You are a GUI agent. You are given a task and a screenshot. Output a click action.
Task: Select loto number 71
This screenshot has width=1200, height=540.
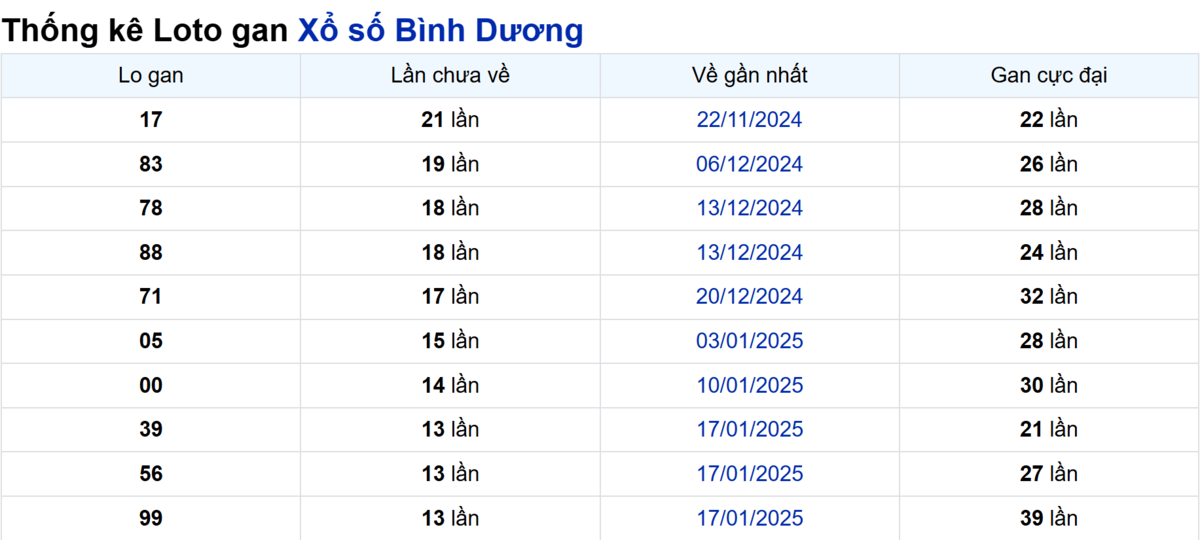(151, 297)
